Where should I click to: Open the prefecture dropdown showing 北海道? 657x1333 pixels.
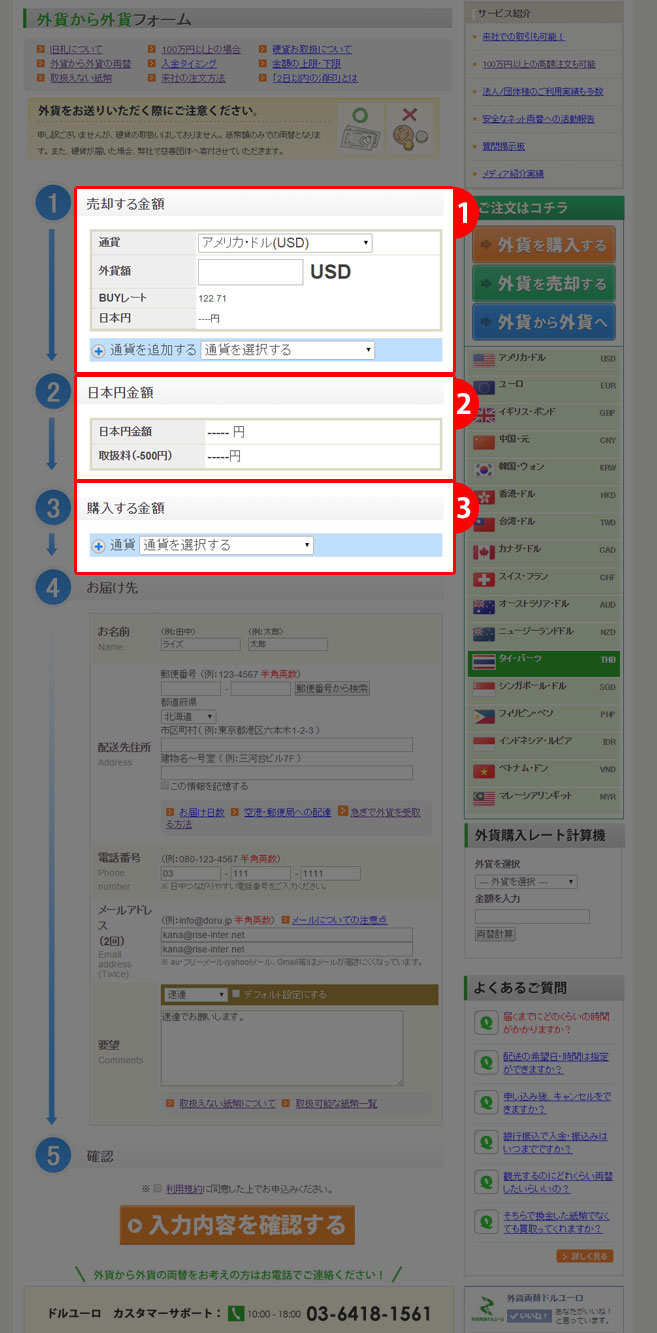coord(188,717)
